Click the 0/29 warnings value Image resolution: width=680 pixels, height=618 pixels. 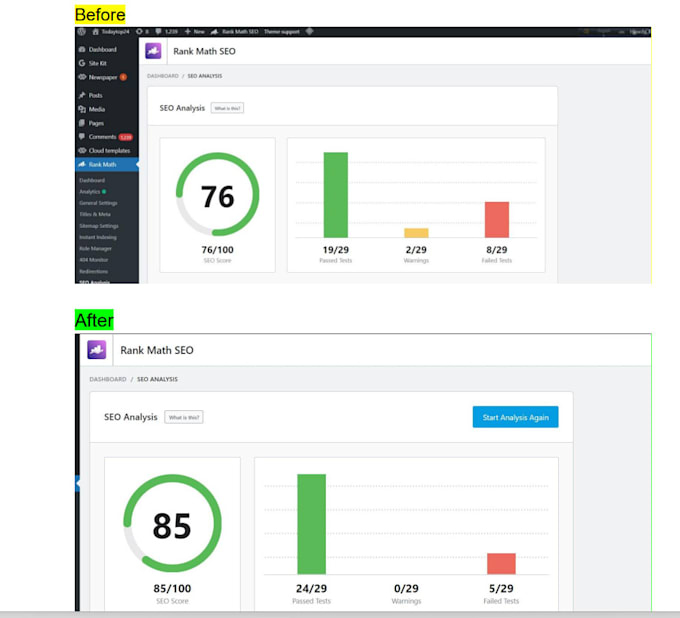[406, 589]
